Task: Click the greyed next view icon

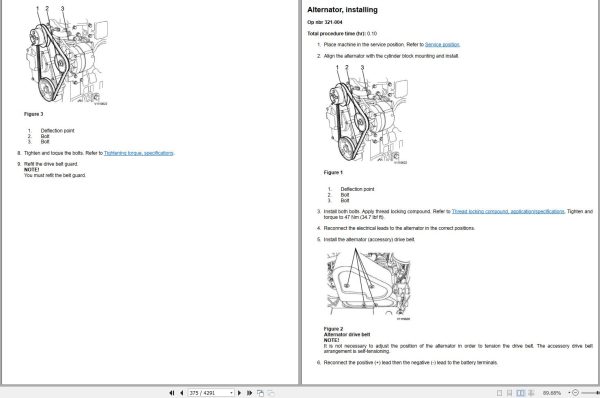Action: coord(271,393)
